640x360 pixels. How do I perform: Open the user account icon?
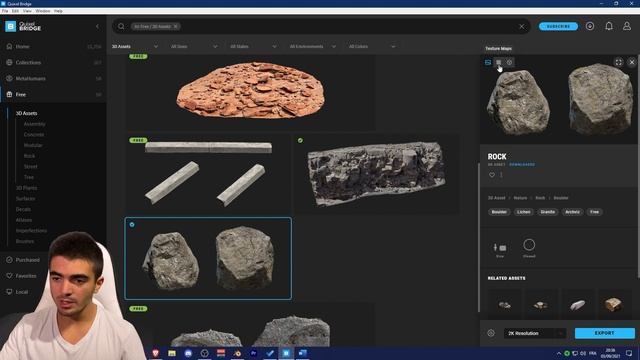click(627, 26)
